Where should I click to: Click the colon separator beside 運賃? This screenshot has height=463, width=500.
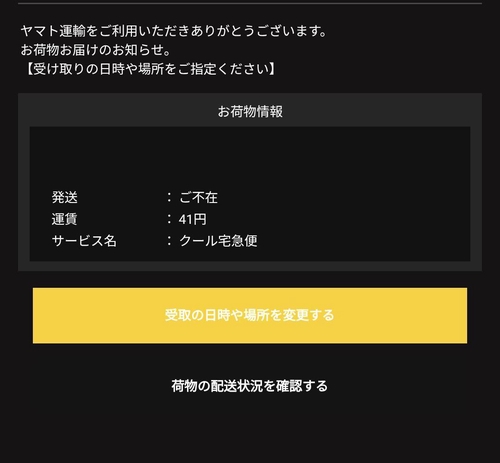click(x=169, y=219)
